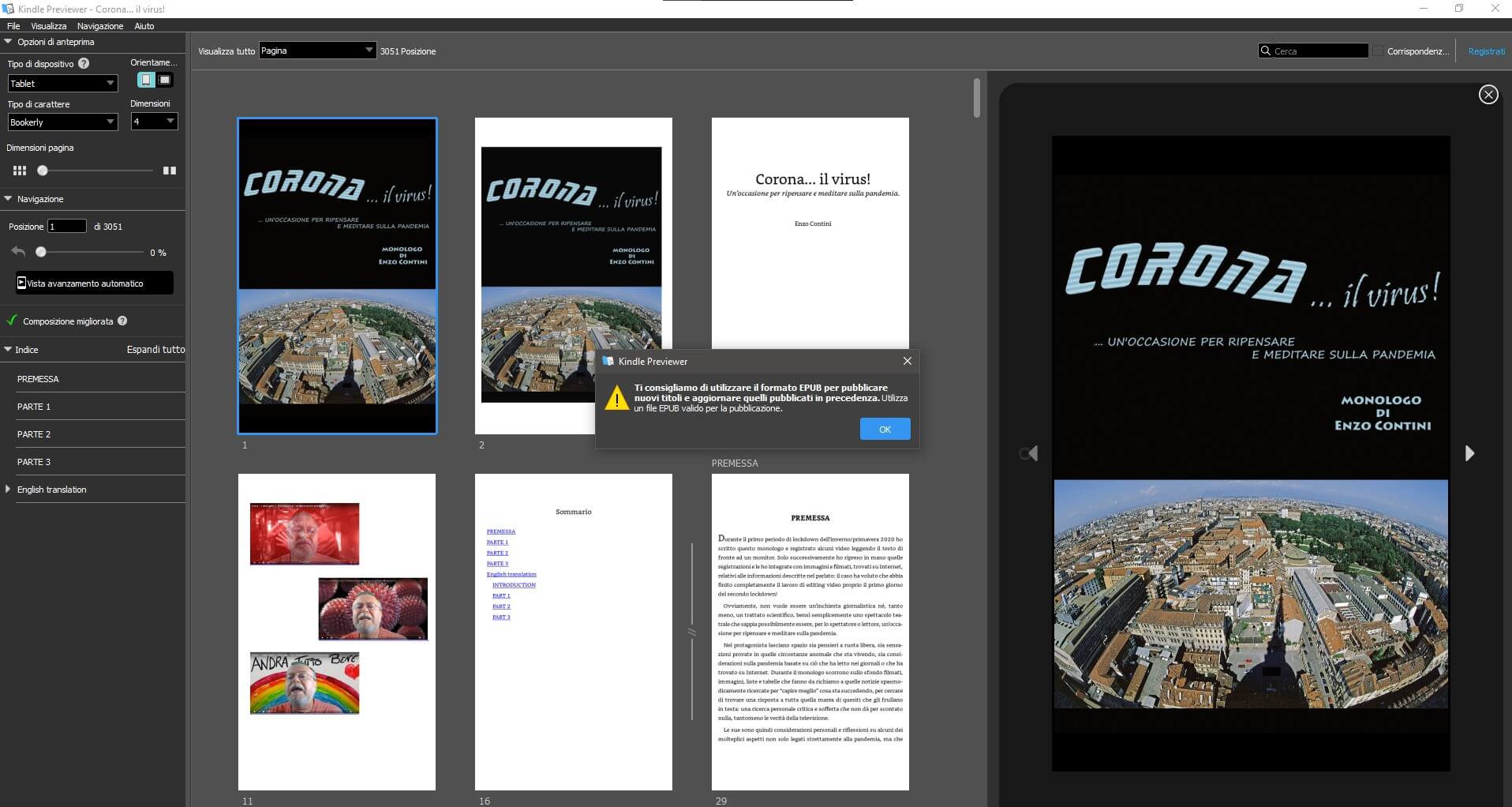Viewport: 1512px width, 807px height.
Task: Open the Bookerly font dropdown
Action: pyautogui.click(x=62, y=122)
